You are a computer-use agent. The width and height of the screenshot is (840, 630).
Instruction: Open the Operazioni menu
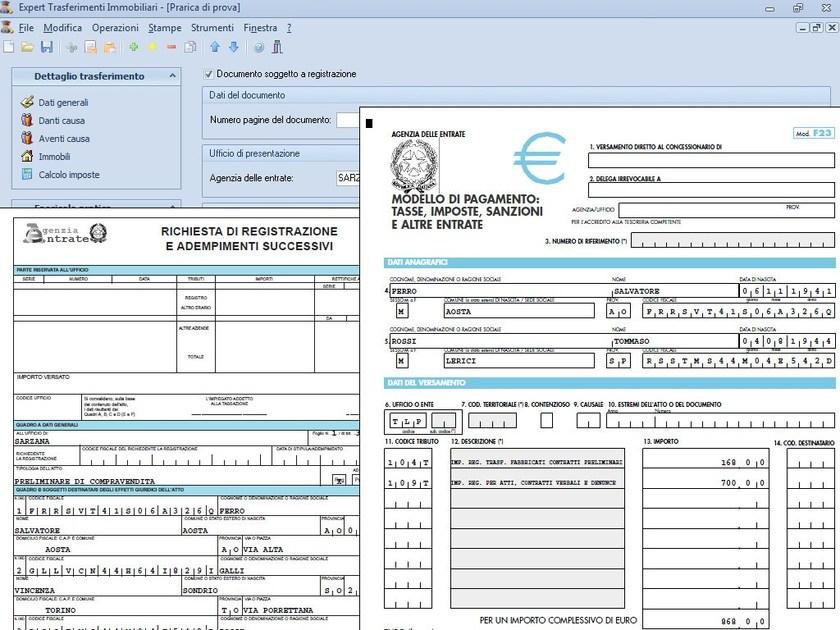114,27
